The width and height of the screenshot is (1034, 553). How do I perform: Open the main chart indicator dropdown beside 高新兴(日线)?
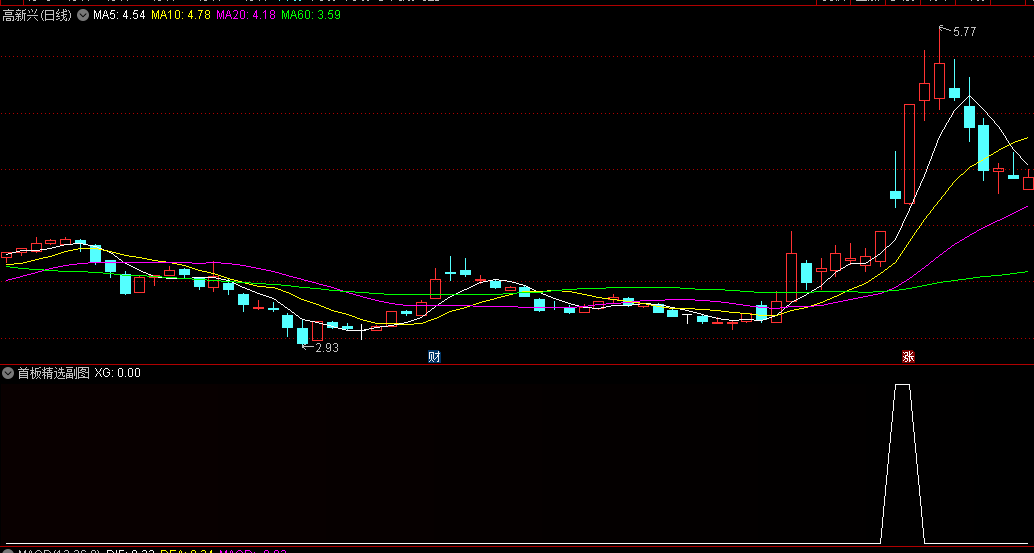pos(82,16)
